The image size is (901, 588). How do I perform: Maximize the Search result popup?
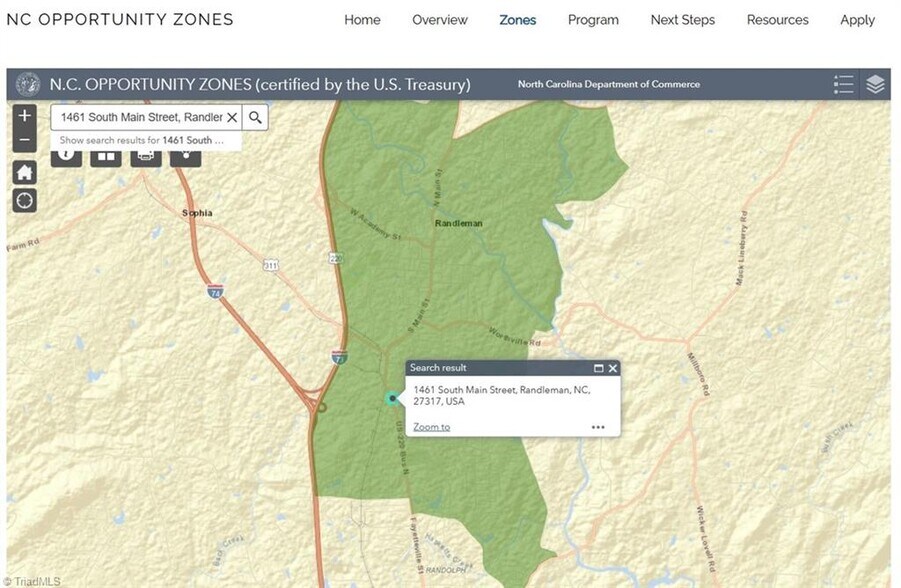tap(598, 368)
